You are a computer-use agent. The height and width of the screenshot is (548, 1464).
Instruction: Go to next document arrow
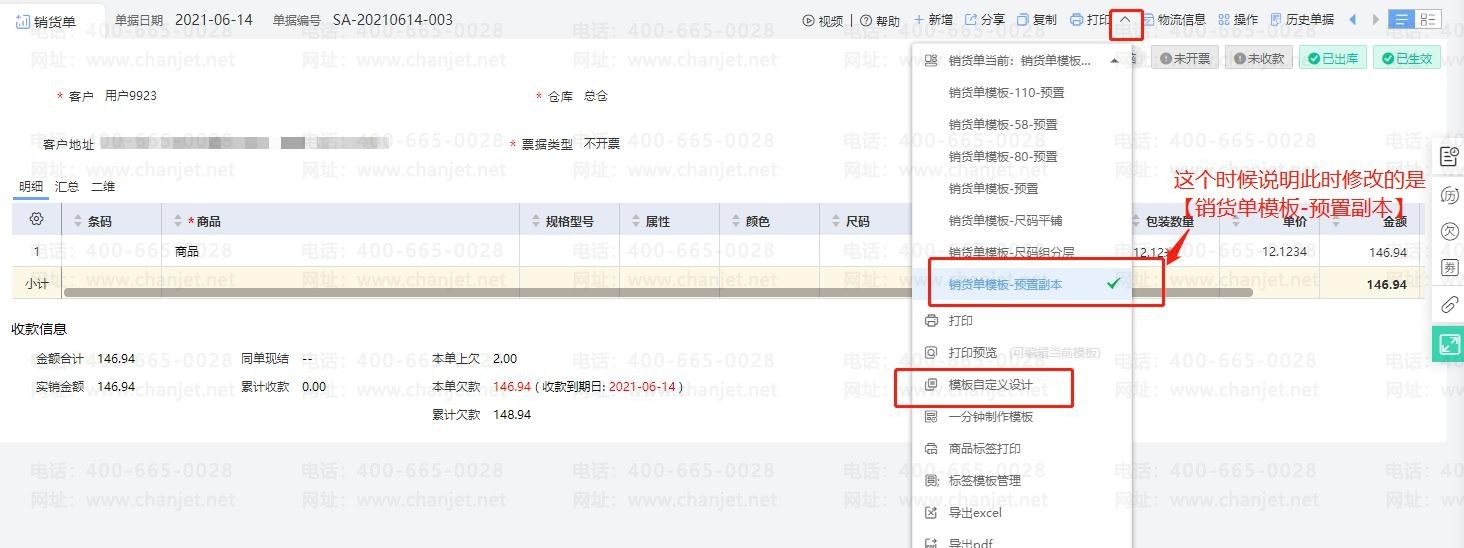click(1376, 20)
